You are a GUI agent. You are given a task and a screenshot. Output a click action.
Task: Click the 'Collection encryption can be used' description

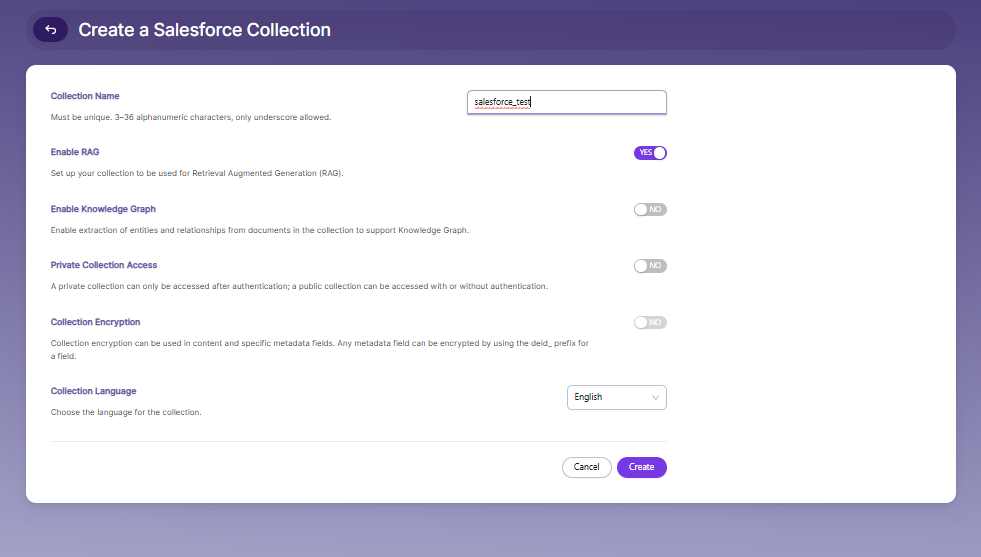click(x=320, y=349)
